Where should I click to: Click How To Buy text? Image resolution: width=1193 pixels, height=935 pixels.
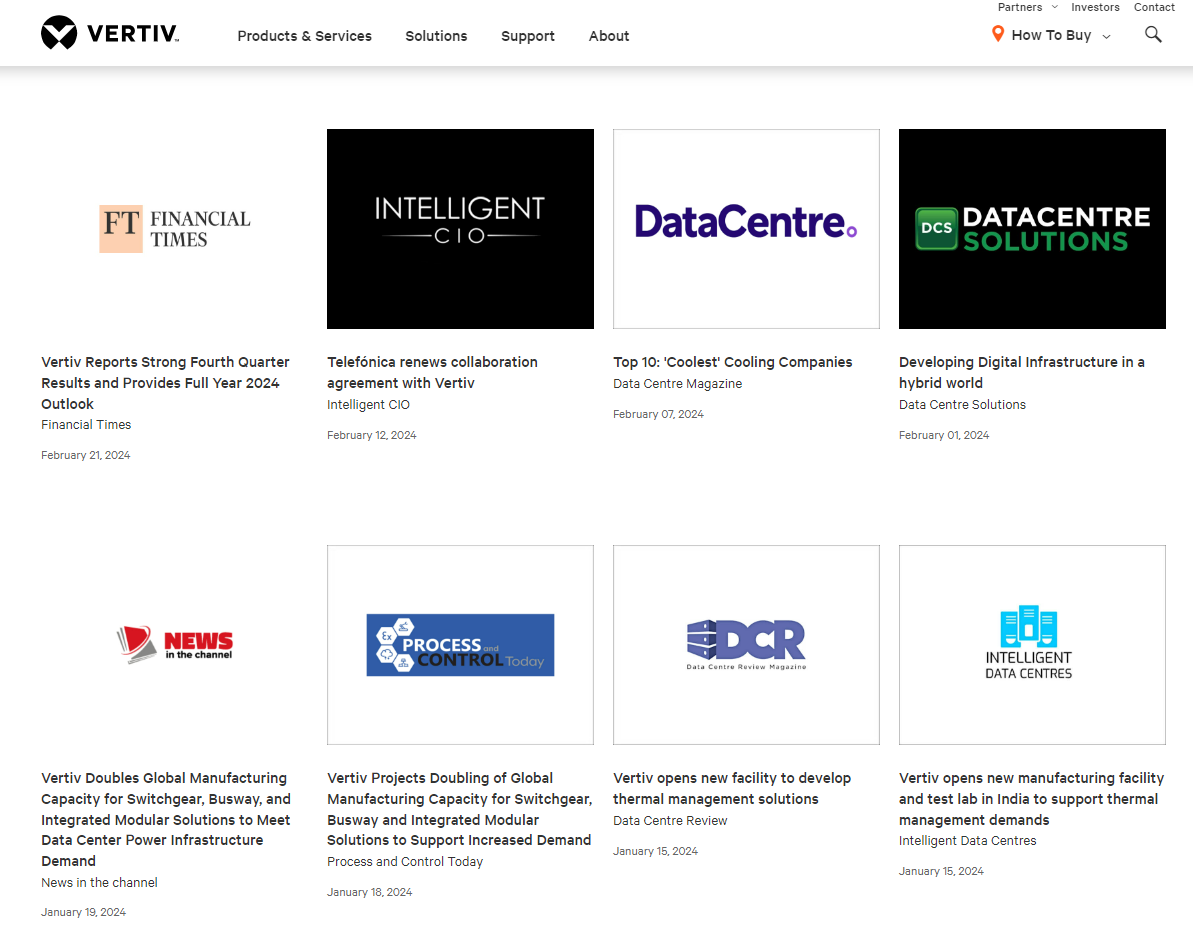point(1051,35)
